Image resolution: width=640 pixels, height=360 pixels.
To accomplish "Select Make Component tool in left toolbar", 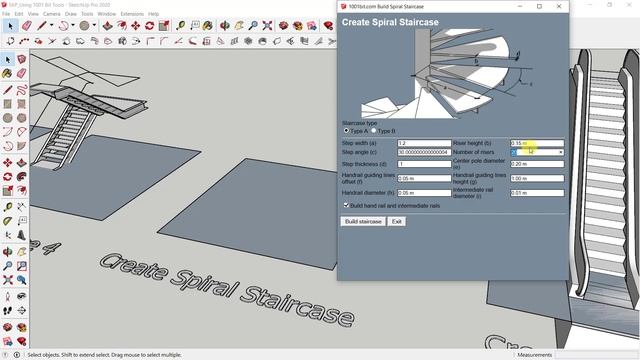I will coord(22,59).
